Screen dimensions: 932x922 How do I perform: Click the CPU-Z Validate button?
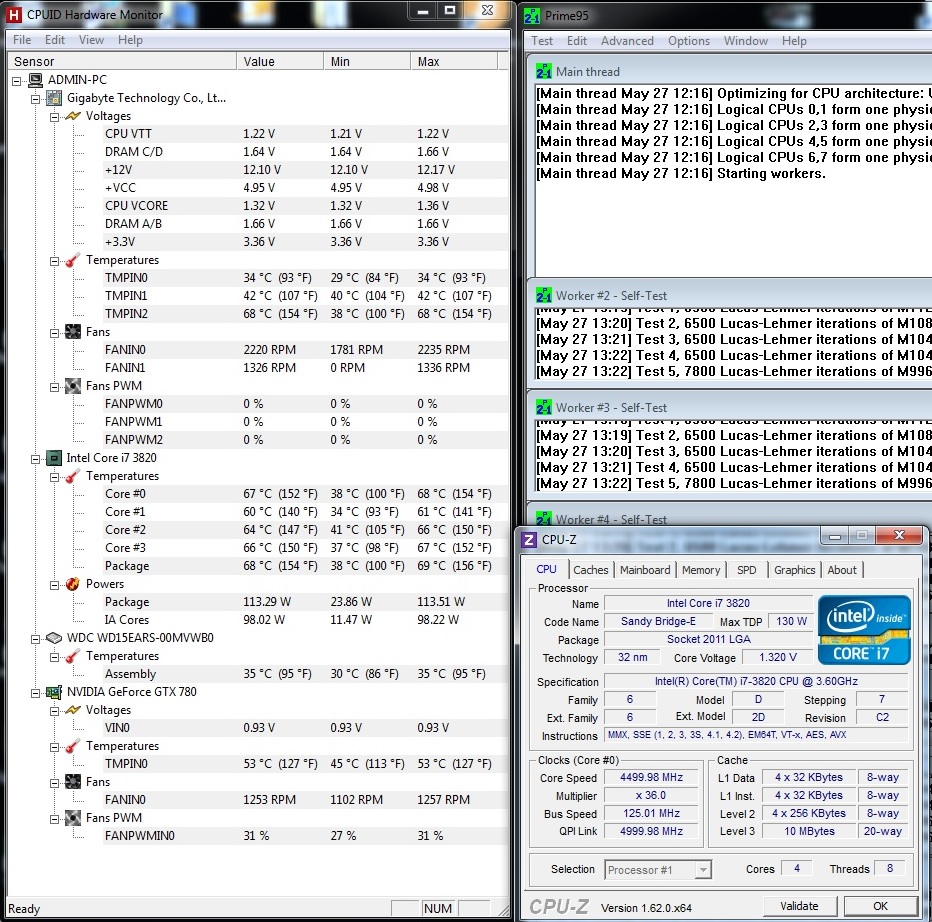point(799,906)
